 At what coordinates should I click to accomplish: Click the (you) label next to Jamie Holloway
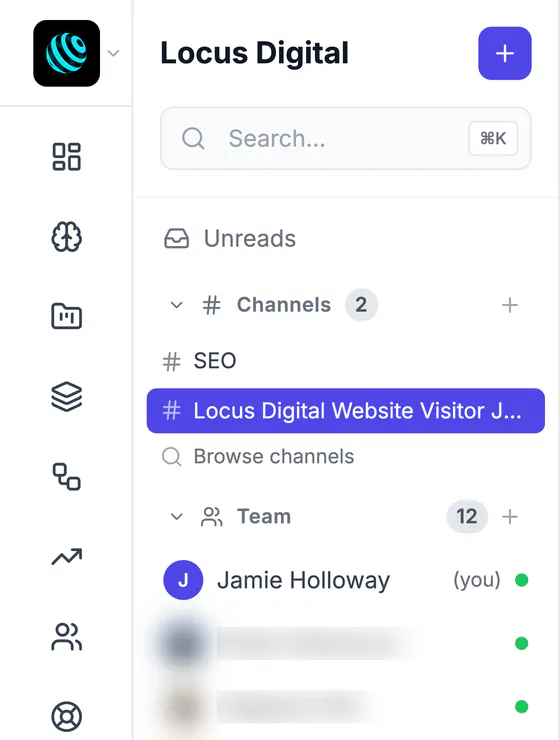[x=477, y=580]
